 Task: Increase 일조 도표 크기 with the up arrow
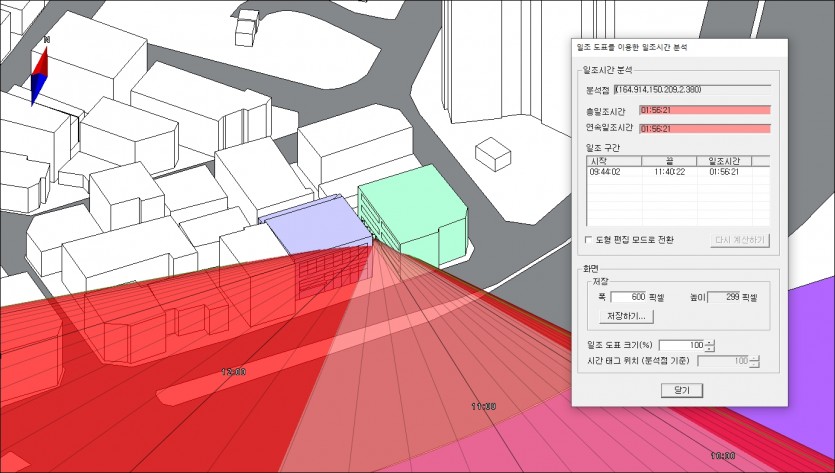click(710, 342)
